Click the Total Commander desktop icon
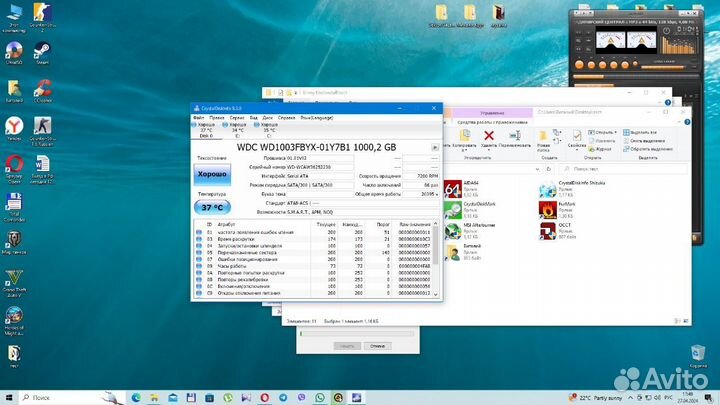This screenshot has width=720, height=405. coord(14,207)
